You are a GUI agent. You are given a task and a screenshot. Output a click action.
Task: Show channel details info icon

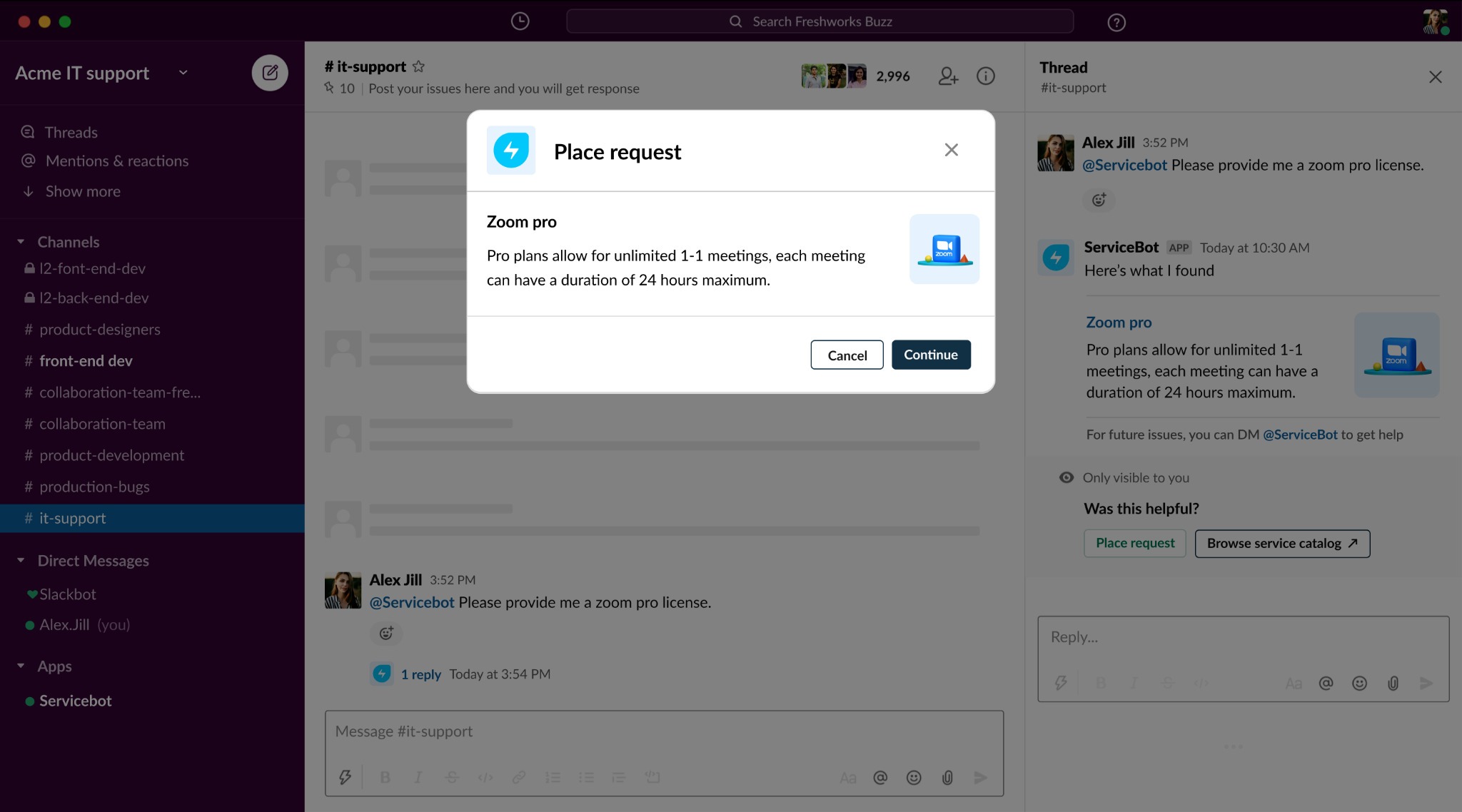coord(985,76)
